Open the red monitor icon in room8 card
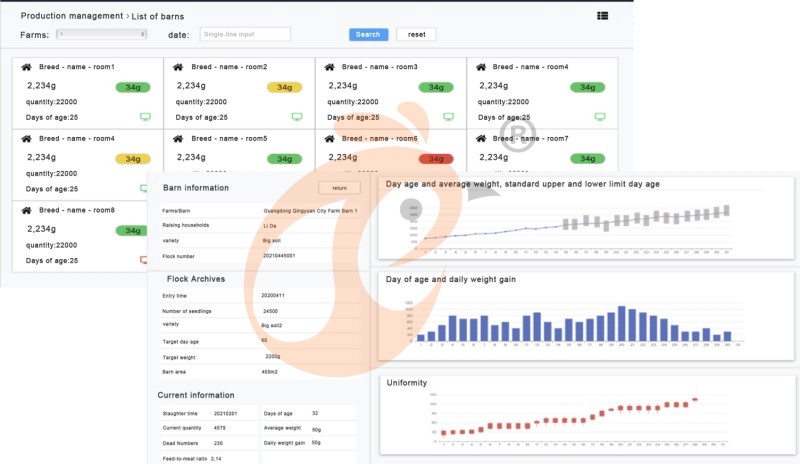800x464 pixels. [x=144, y=260]
